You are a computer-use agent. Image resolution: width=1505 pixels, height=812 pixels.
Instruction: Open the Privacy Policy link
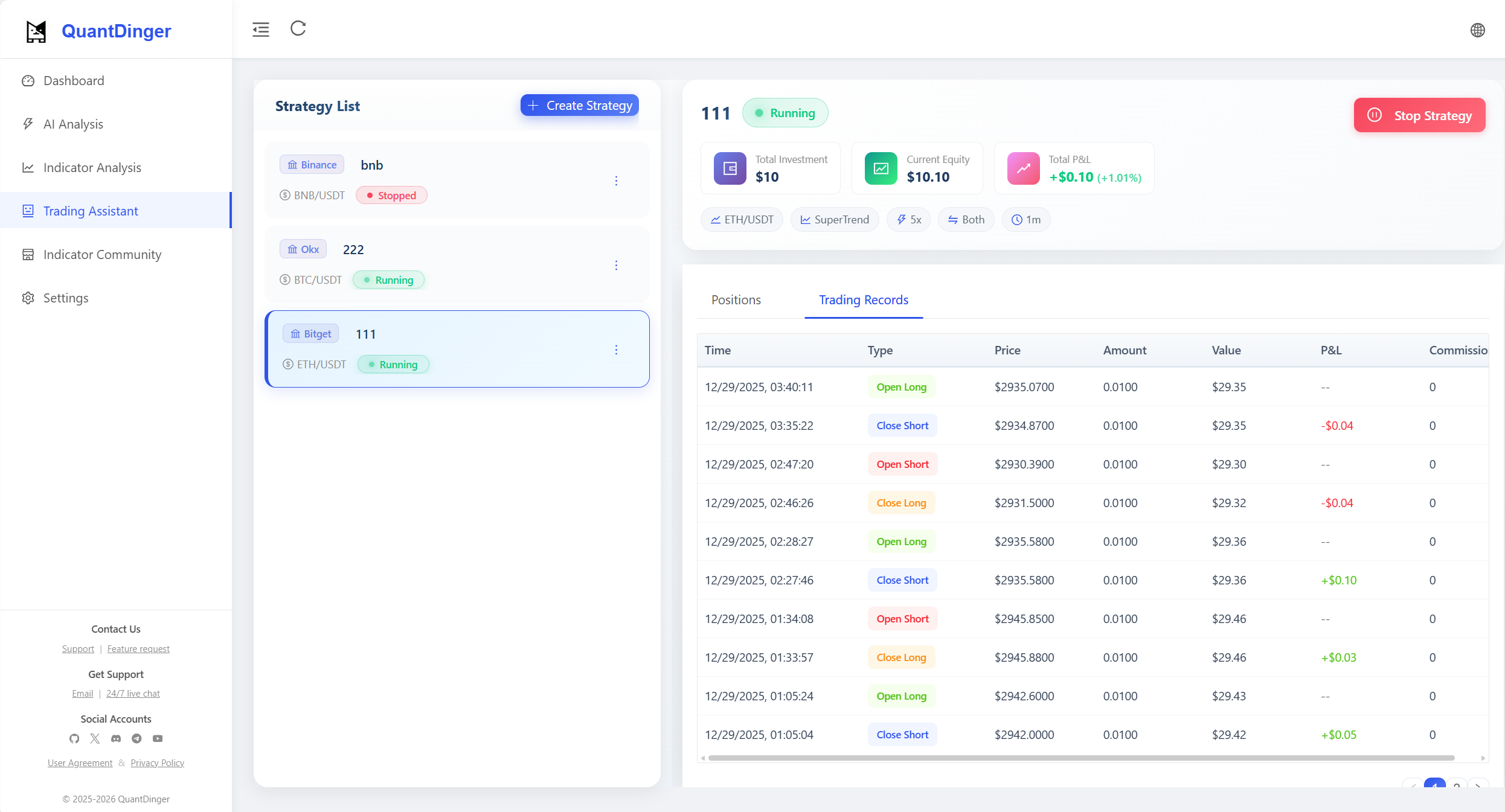coord(157,763)
